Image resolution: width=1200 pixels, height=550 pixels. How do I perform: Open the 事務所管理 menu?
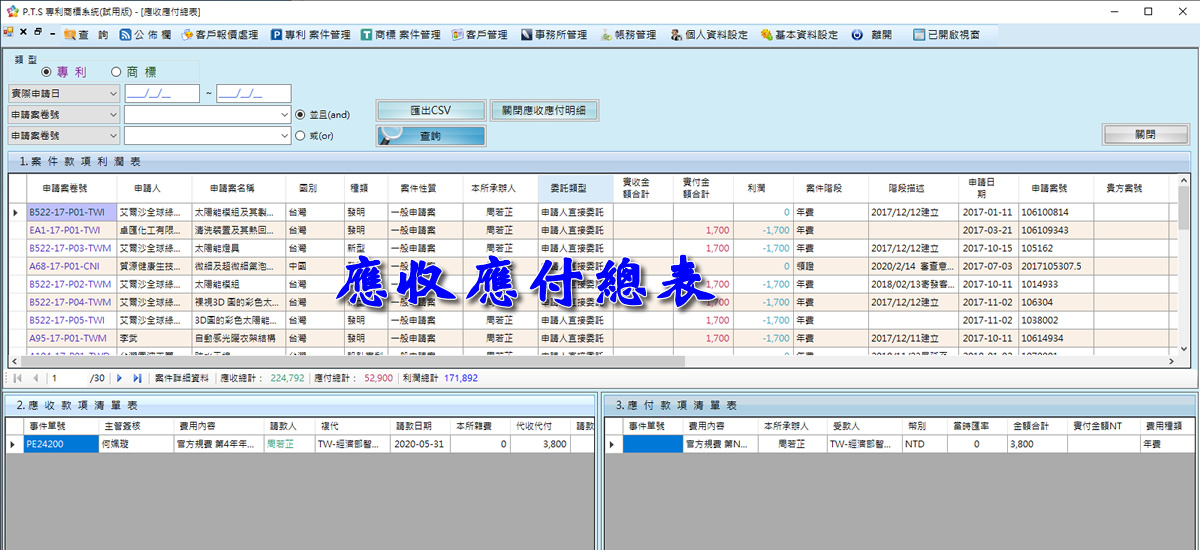point(553,34)
